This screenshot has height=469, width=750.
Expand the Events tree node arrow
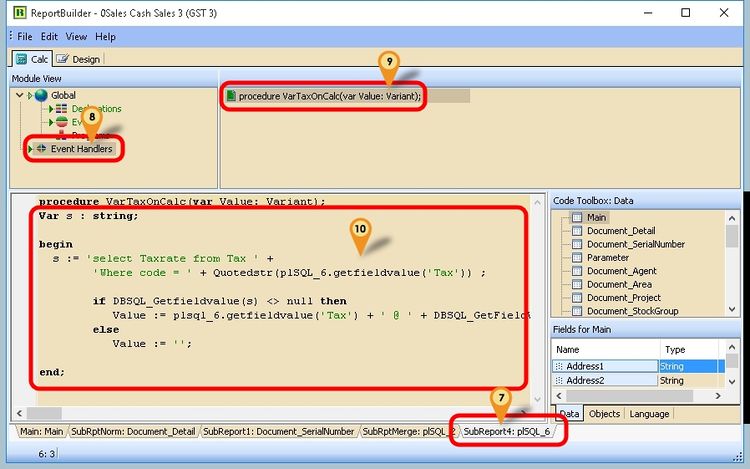[51, 122]
